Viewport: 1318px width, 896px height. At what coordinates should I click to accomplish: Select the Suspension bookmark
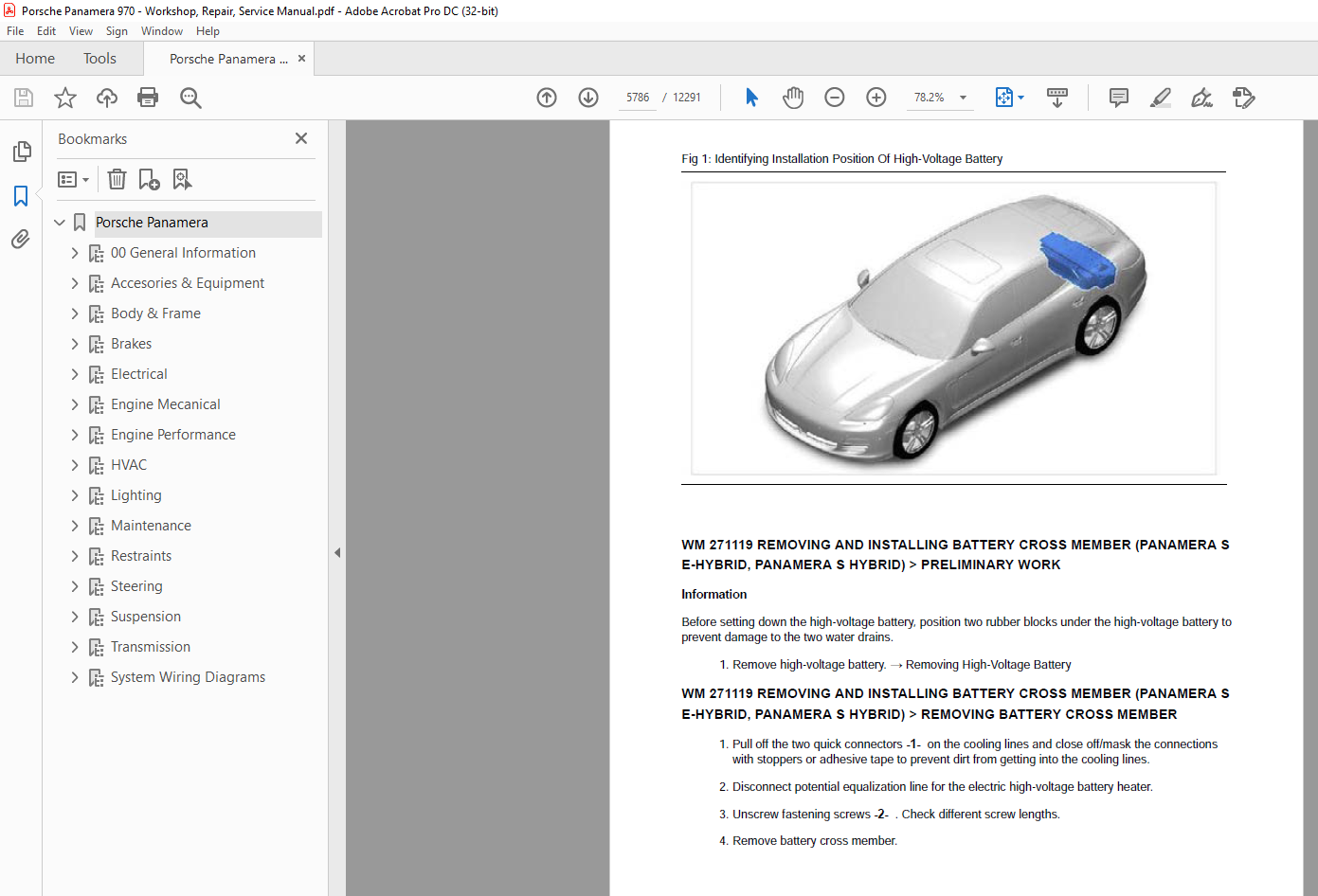click(x=146, y=617)
